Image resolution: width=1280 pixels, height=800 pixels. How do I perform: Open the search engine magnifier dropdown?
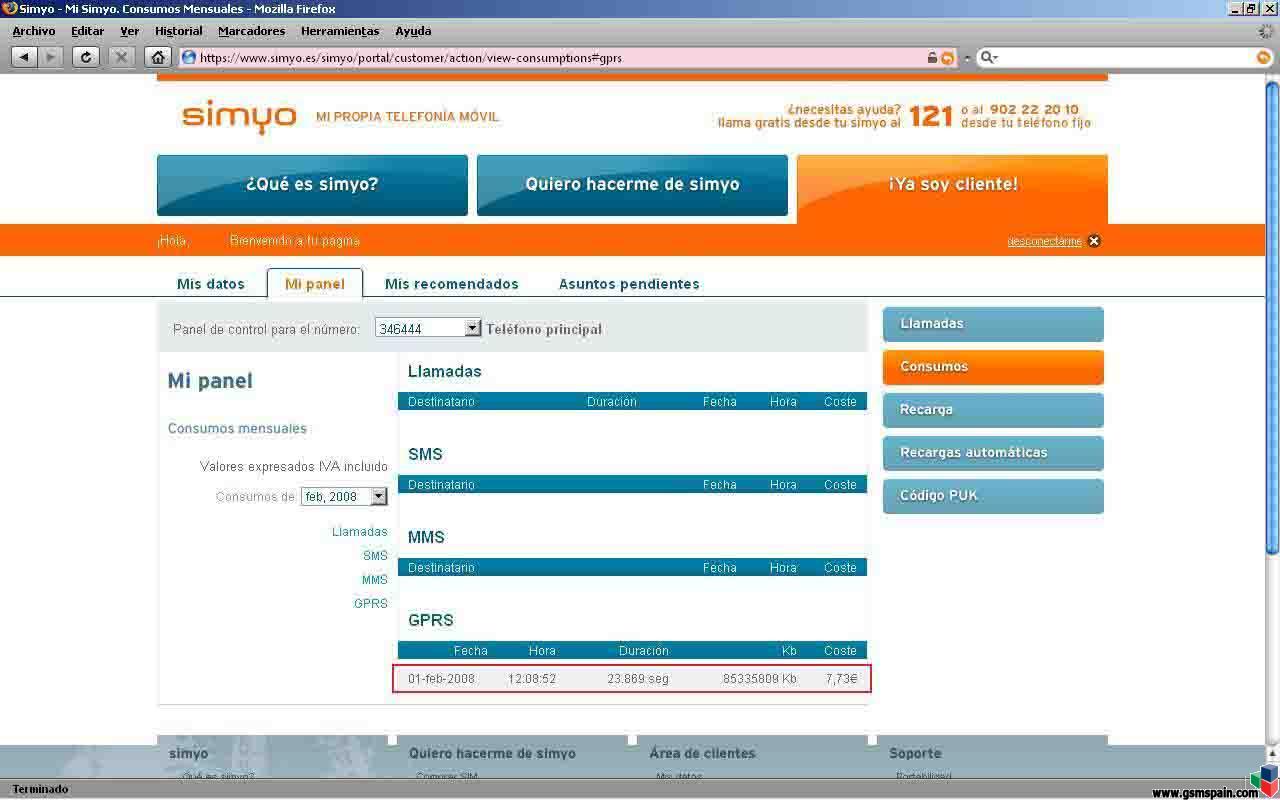(x=989, y=57)
